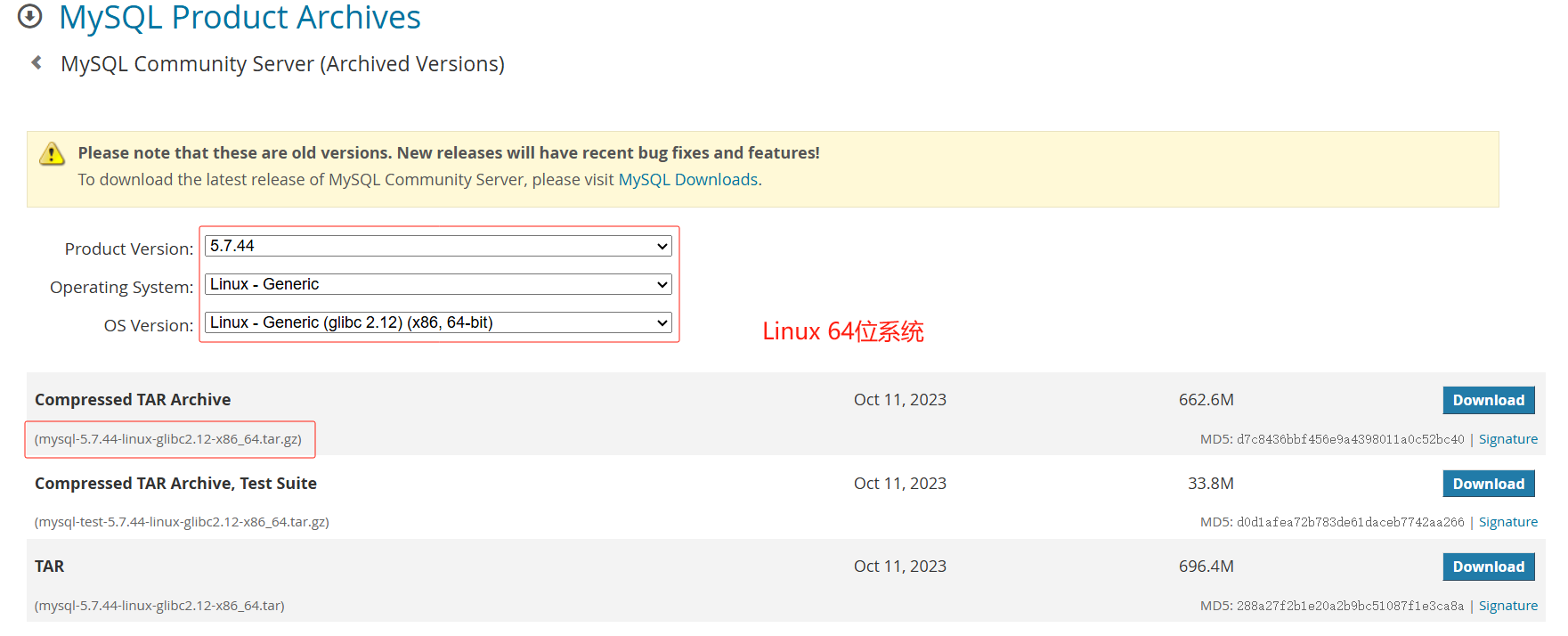
Task: Click the filename mysql-5.7.44-linux-glibc2.12-x86_64.tar
Action: tap(159, 606)
